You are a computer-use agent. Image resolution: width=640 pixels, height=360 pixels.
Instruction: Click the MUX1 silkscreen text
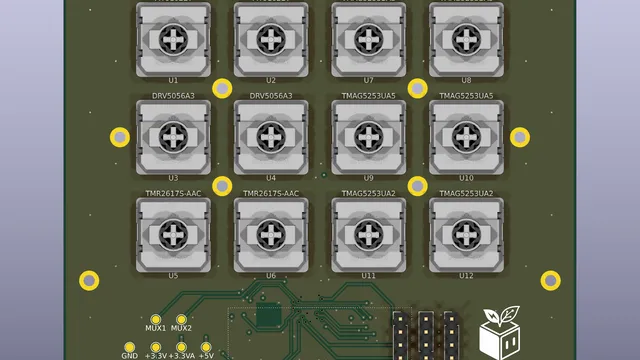(156, 328)
